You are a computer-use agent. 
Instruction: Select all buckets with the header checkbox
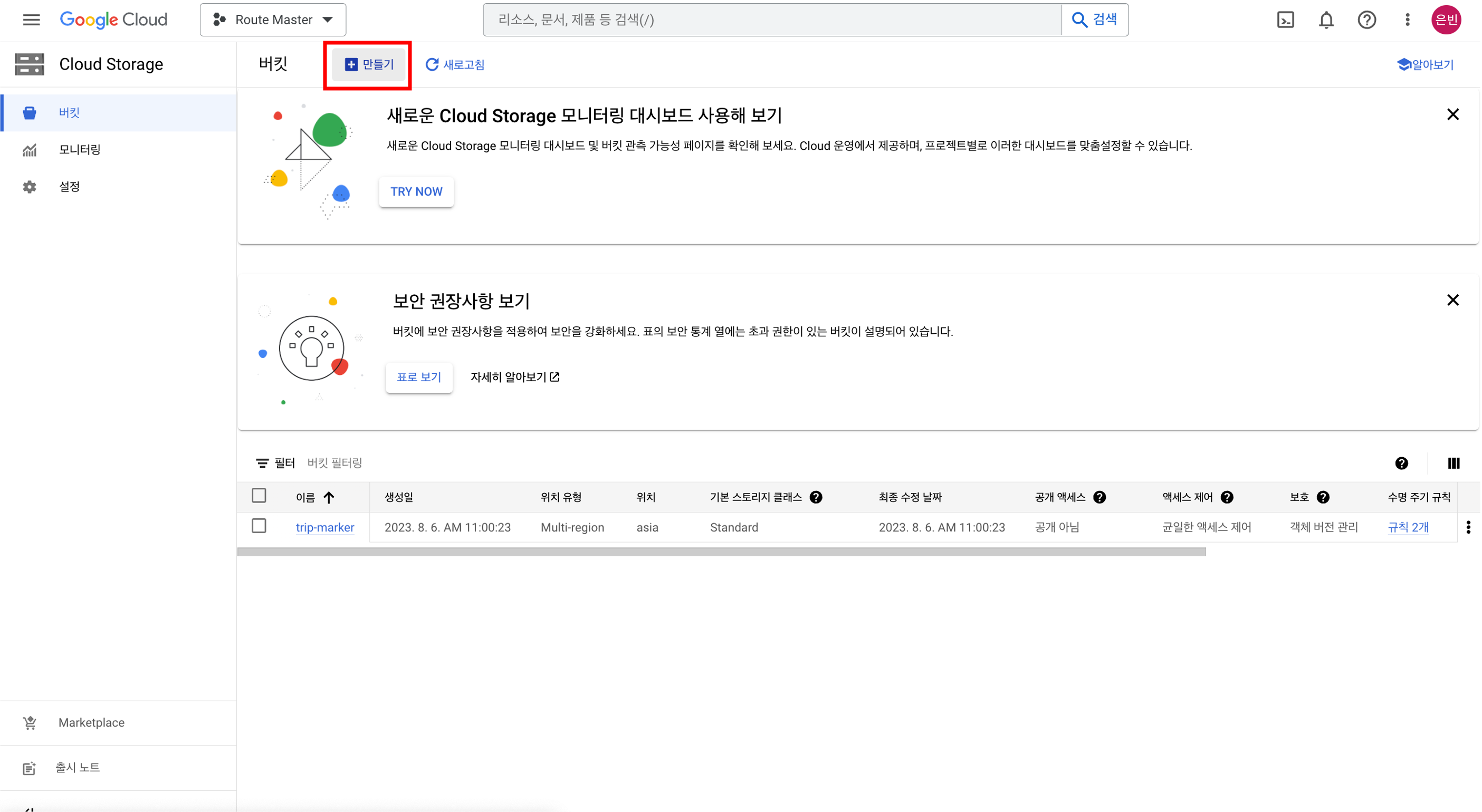[259, 495]
